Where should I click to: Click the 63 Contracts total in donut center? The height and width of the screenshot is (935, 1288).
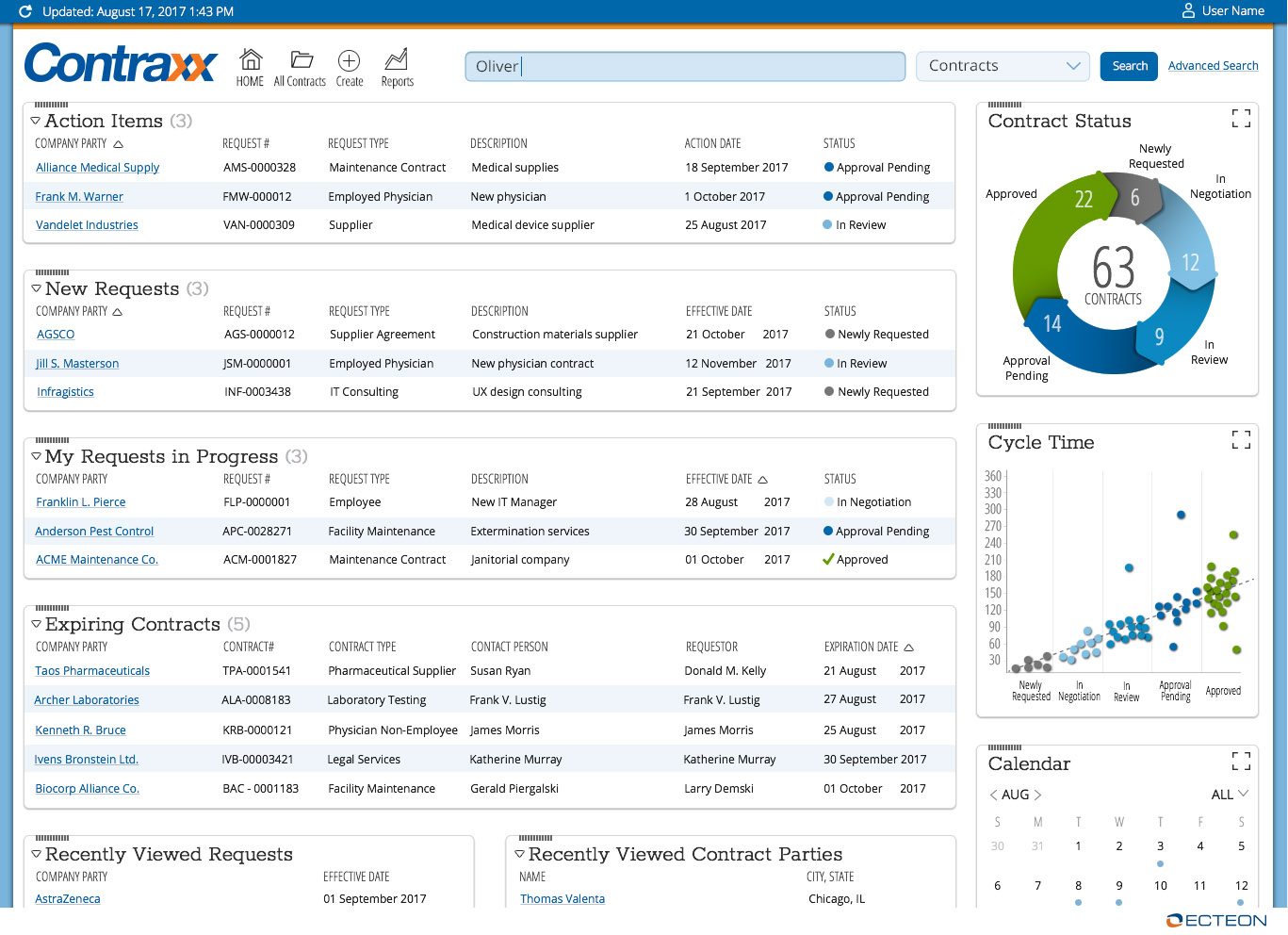tap(1113, 275)
